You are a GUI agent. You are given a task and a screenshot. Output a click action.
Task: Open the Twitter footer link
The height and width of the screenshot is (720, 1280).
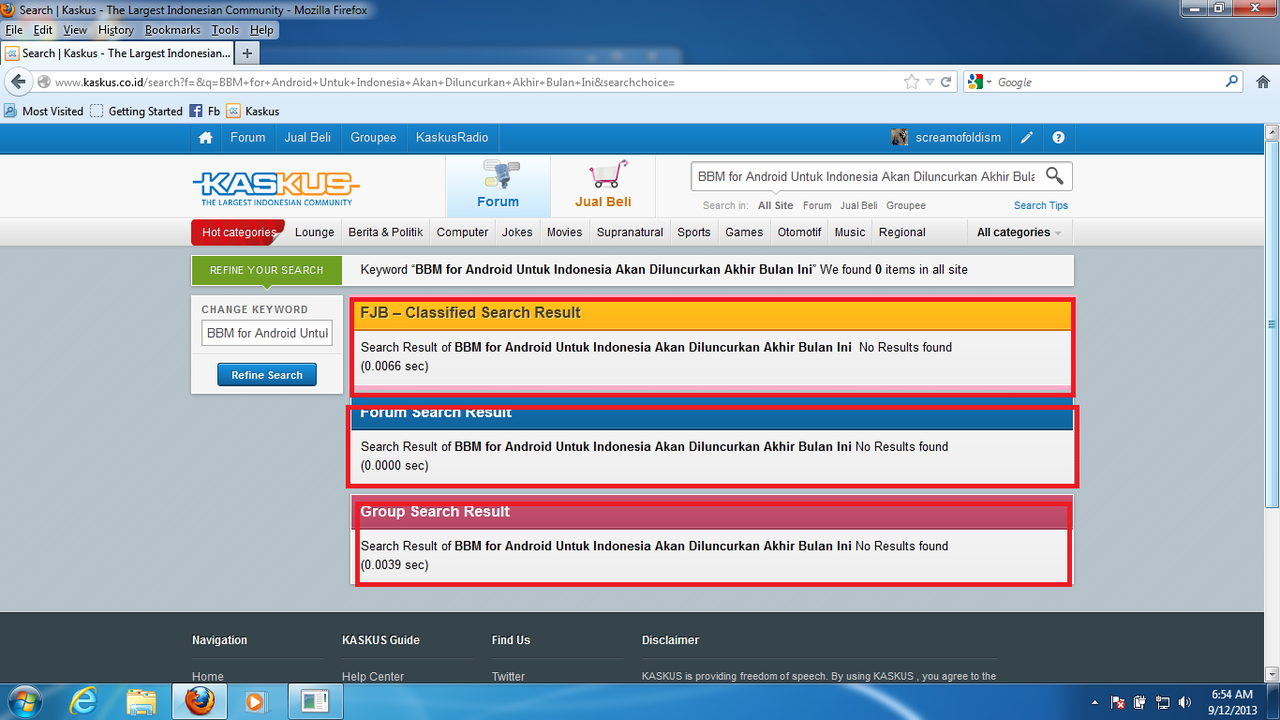click(508, 677)
